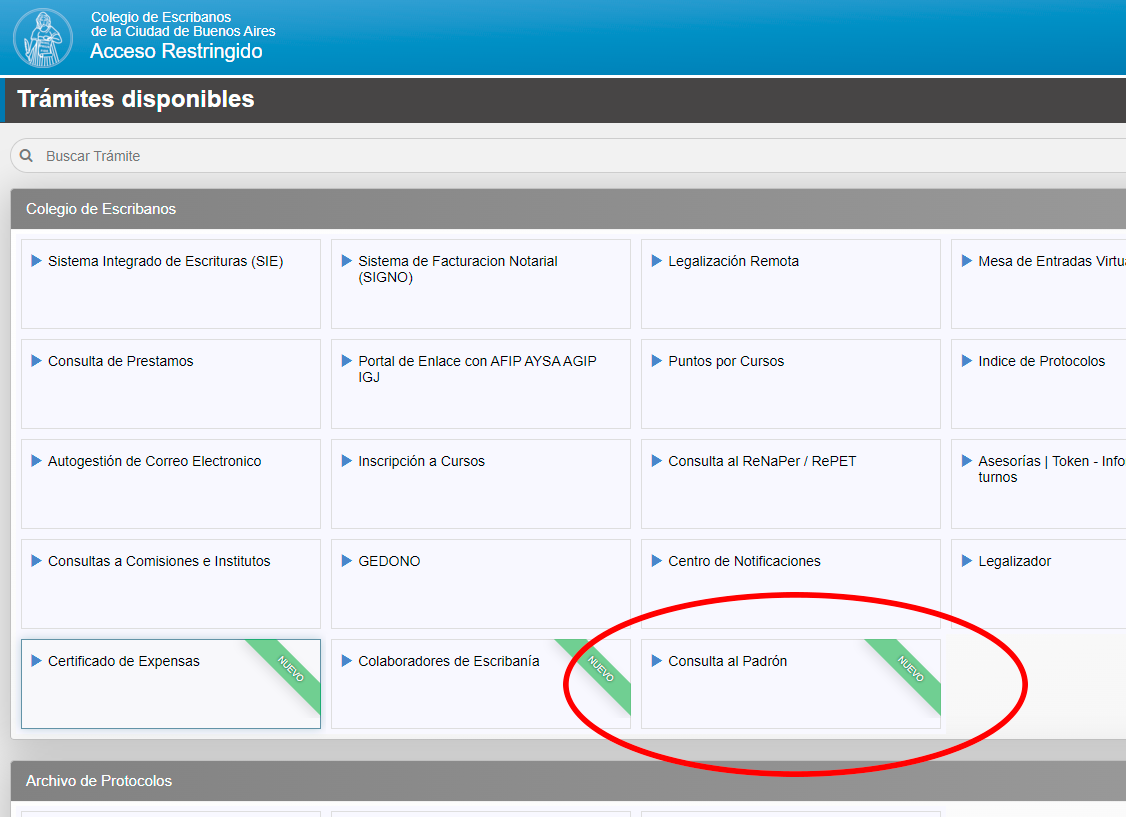The width and height of the screenshot is (1126, 817).
Task: Open Portal de Enlace con AFIP AYSA AGIP IGJ
Action: [480, 384]
